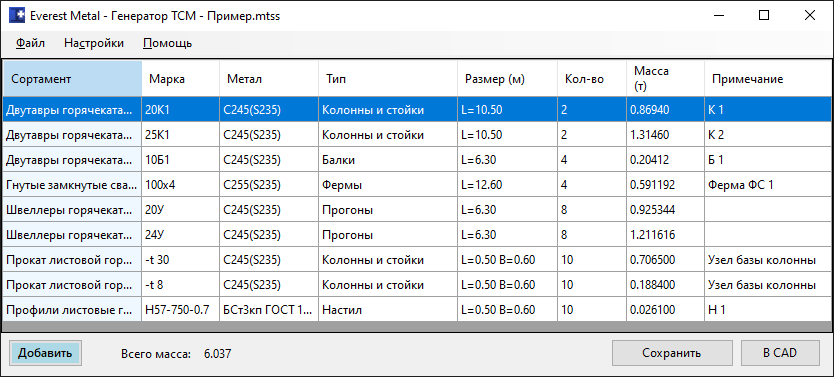Screen dimensions: 834x377
Task: Click the Everest Metal app icon
Action: pos(16,16)
